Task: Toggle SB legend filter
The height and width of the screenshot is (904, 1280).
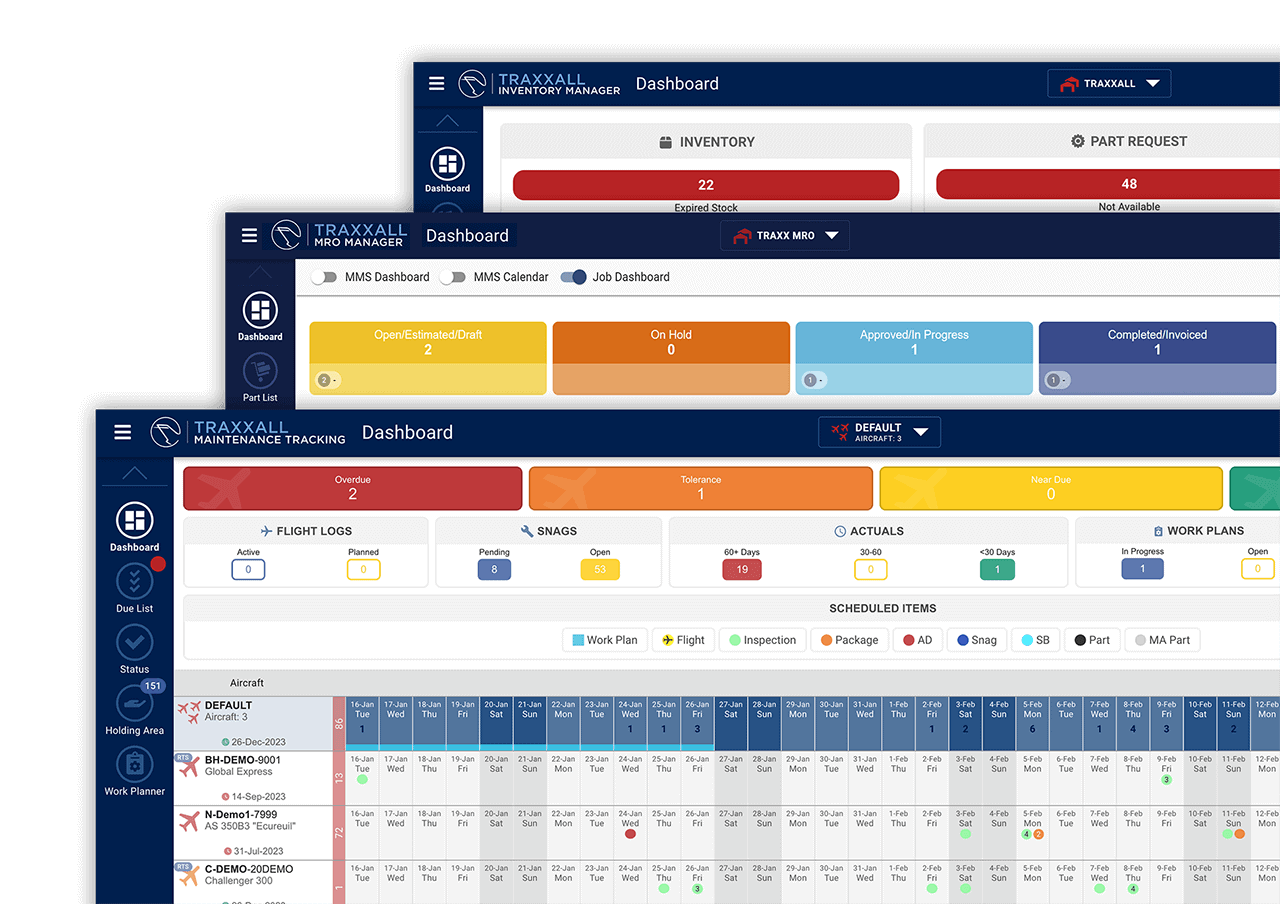Action: pyautogui.click(x=1035, y=640)
